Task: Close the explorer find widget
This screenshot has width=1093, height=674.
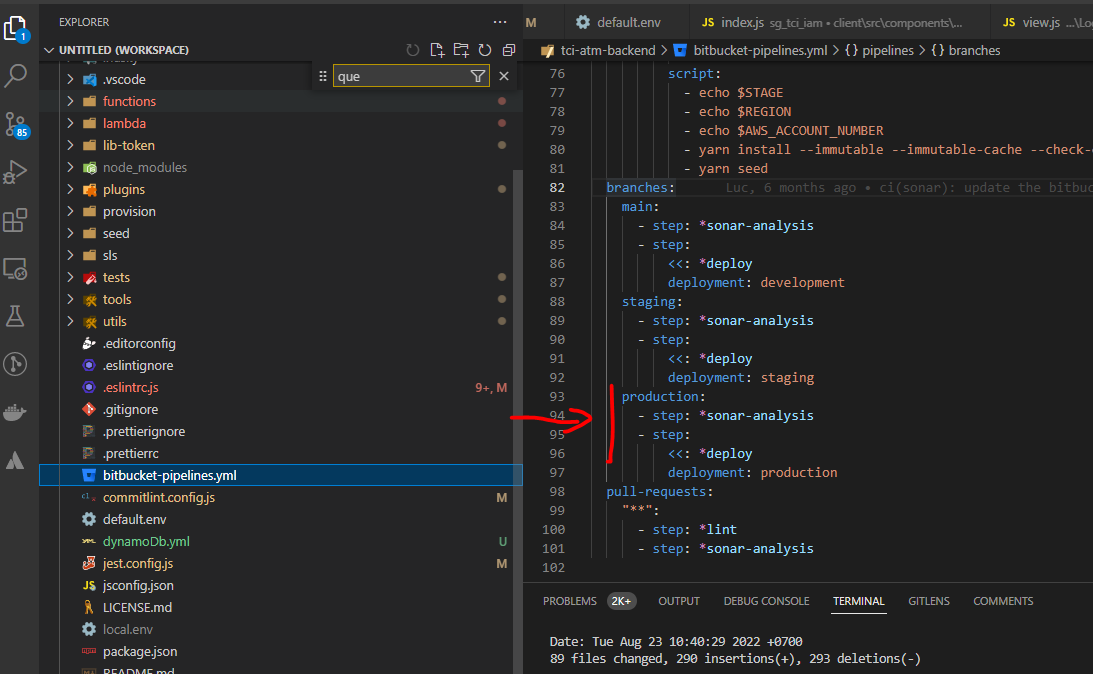Action: click(504, 76)
